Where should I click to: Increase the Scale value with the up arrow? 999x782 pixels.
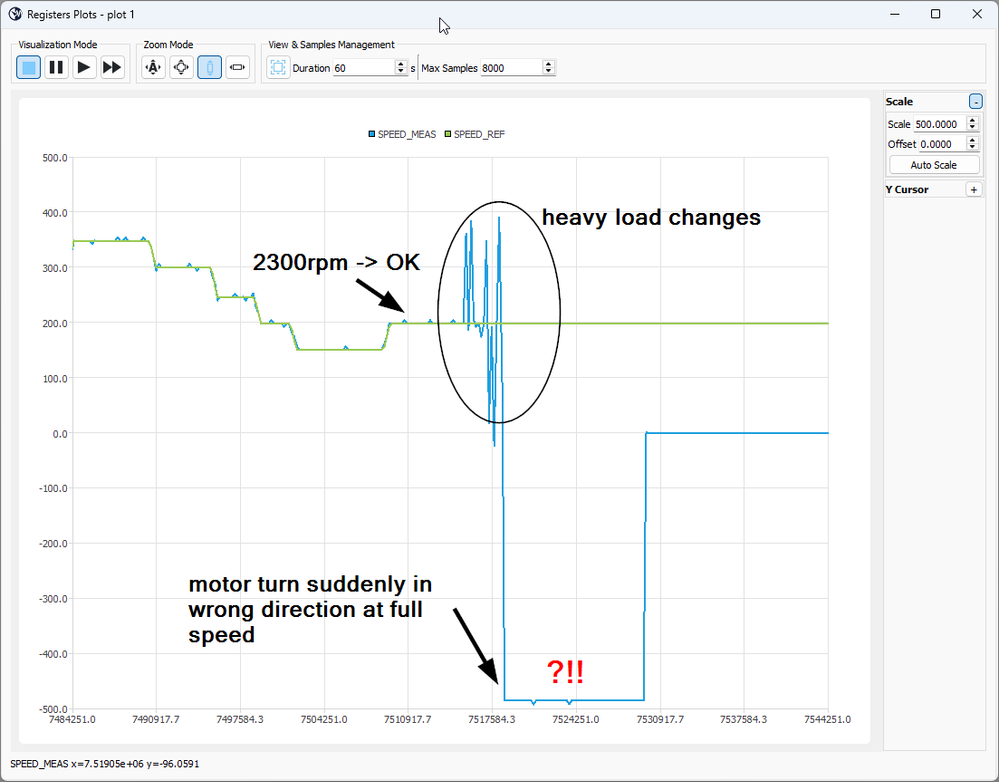972,120
